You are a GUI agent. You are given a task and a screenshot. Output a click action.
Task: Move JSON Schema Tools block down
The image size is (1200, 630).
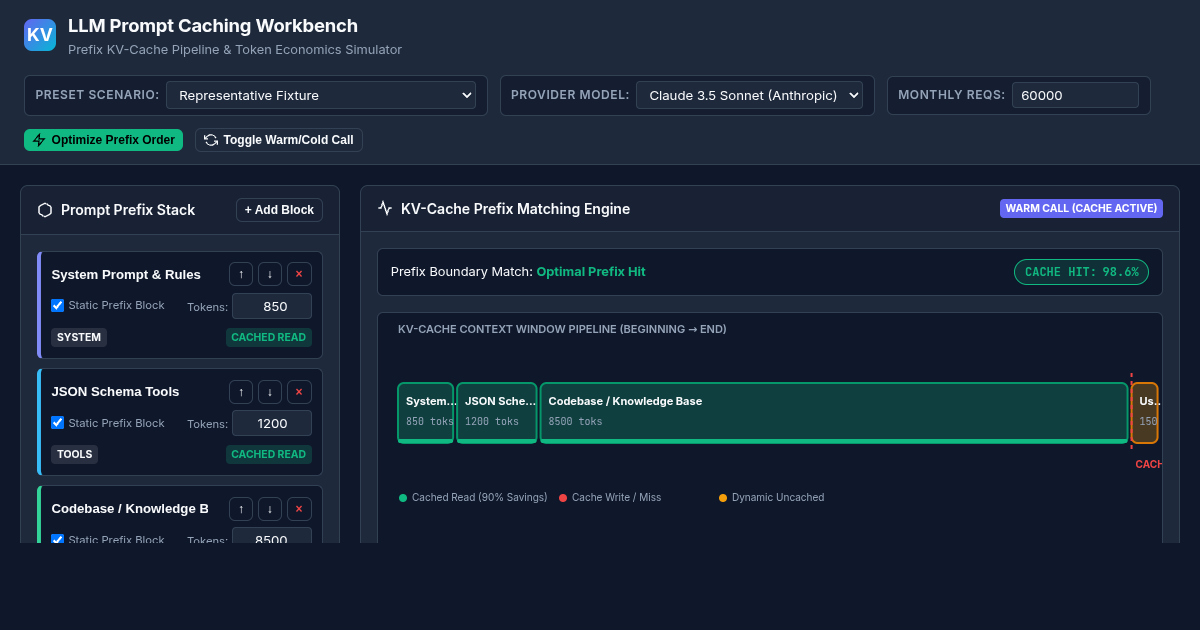(270, 391)
